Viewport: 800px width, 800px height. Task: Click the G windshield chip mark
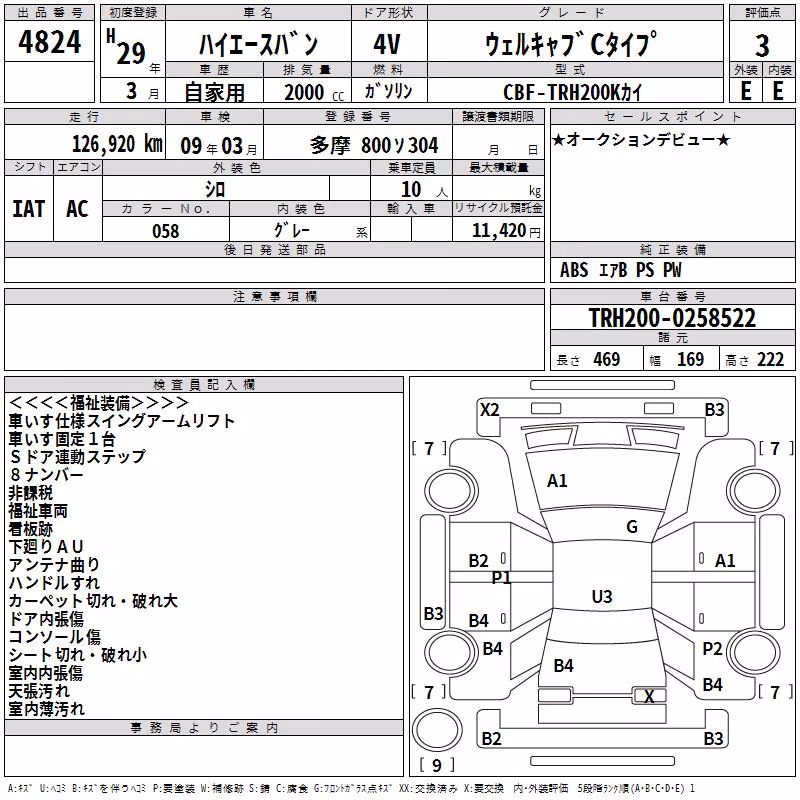coord(632,527)
